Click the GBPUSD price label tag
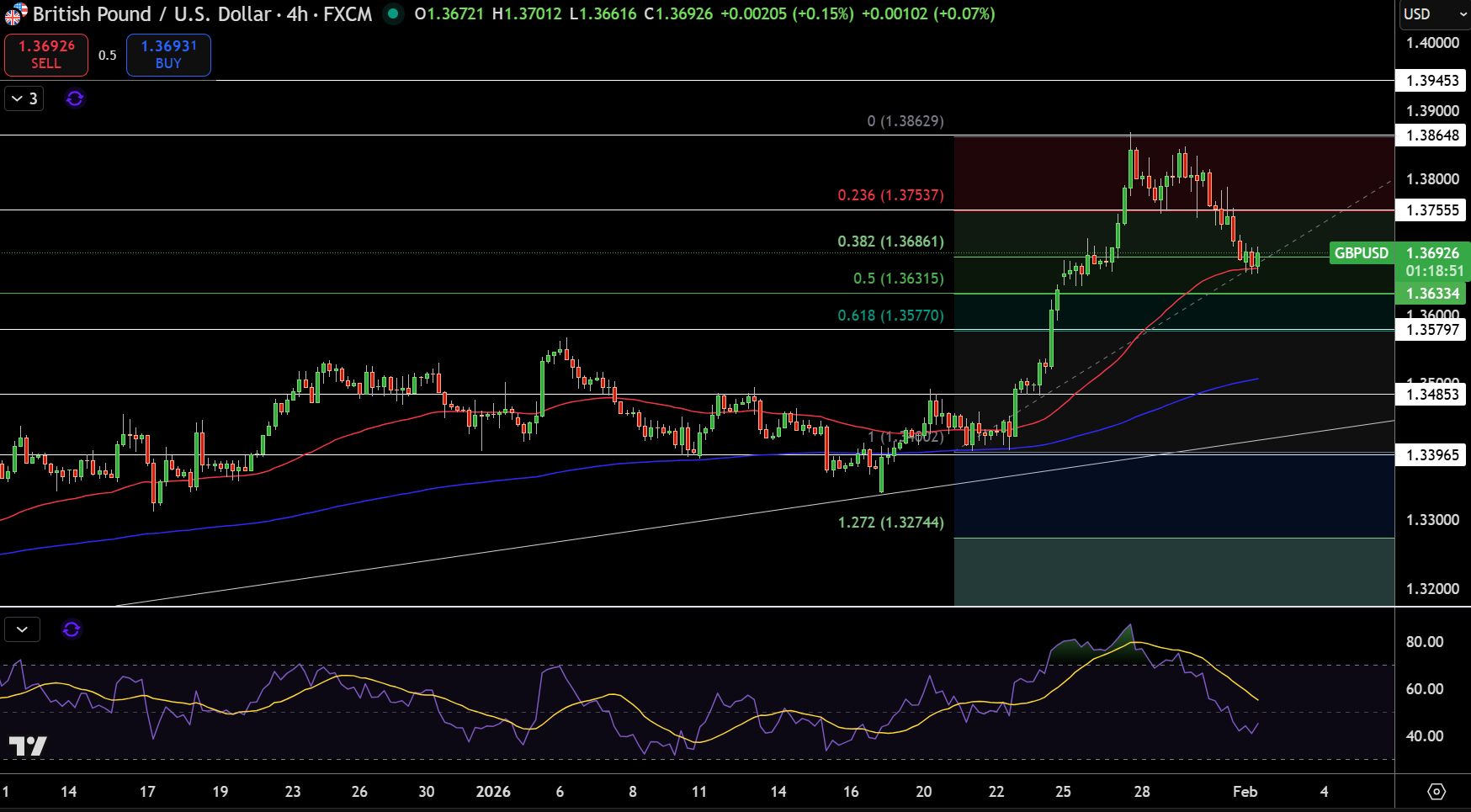This screenshot has width=1471, height=812. click(1361, 252)
